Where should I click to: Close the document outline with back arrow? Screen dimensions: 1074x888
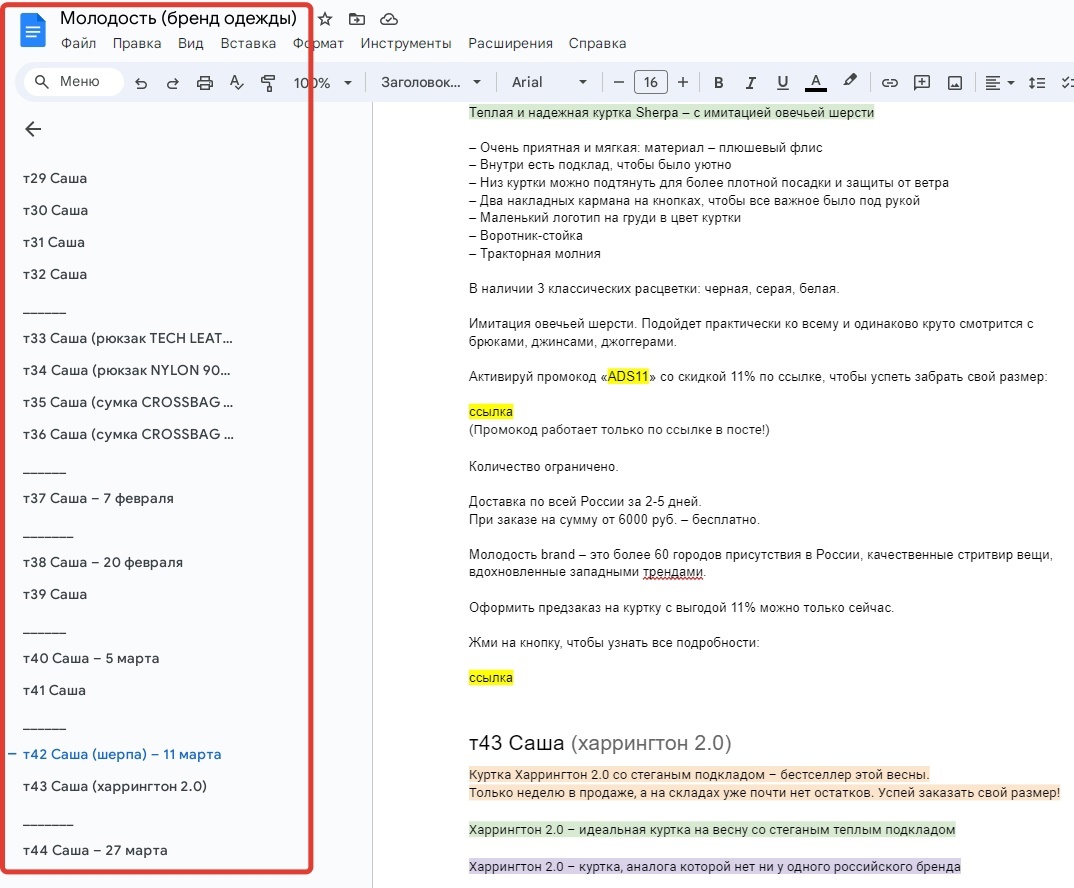point(33,129)
